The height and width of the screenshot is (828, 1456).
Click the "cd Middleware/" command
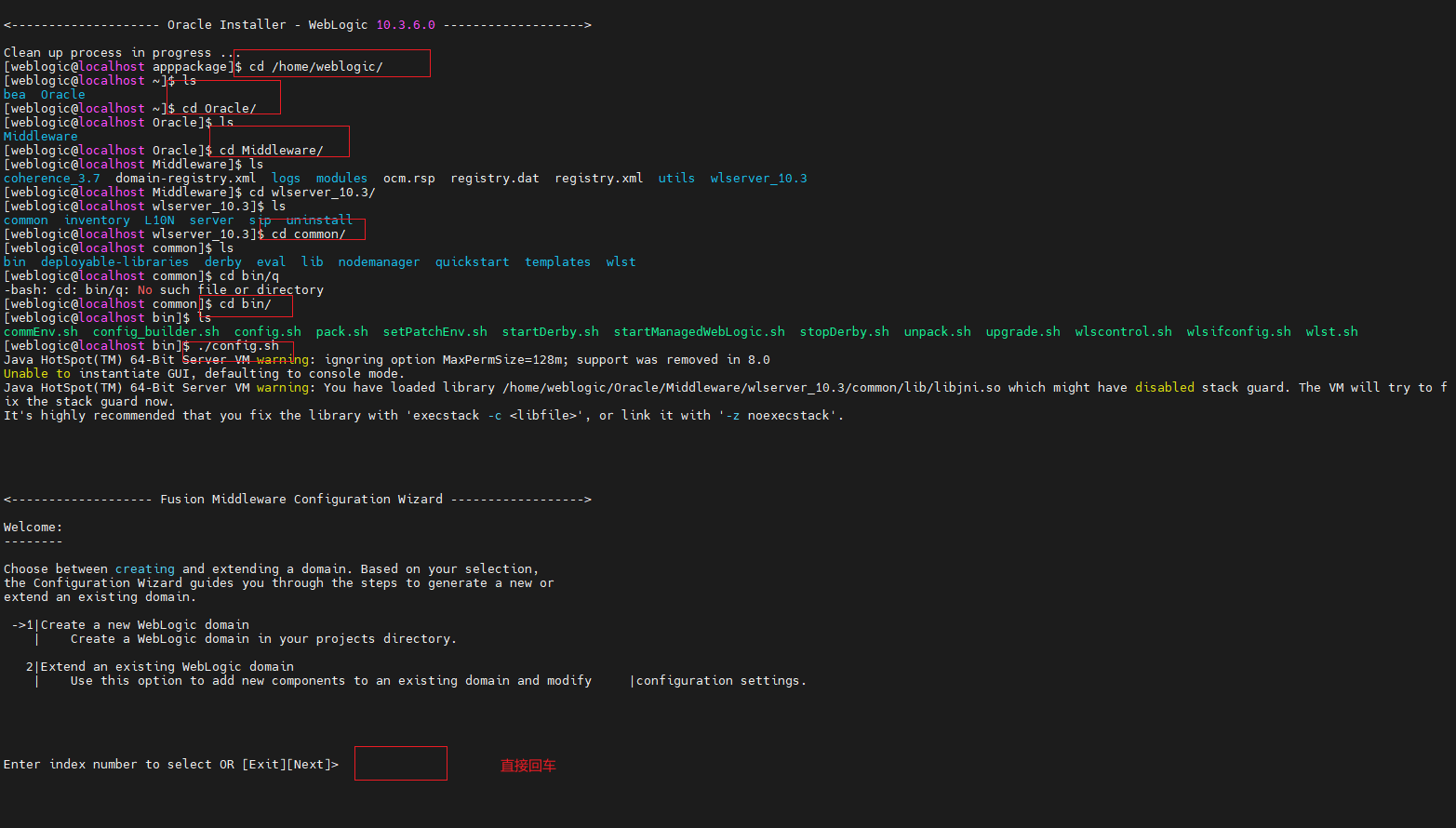[272, 151]
